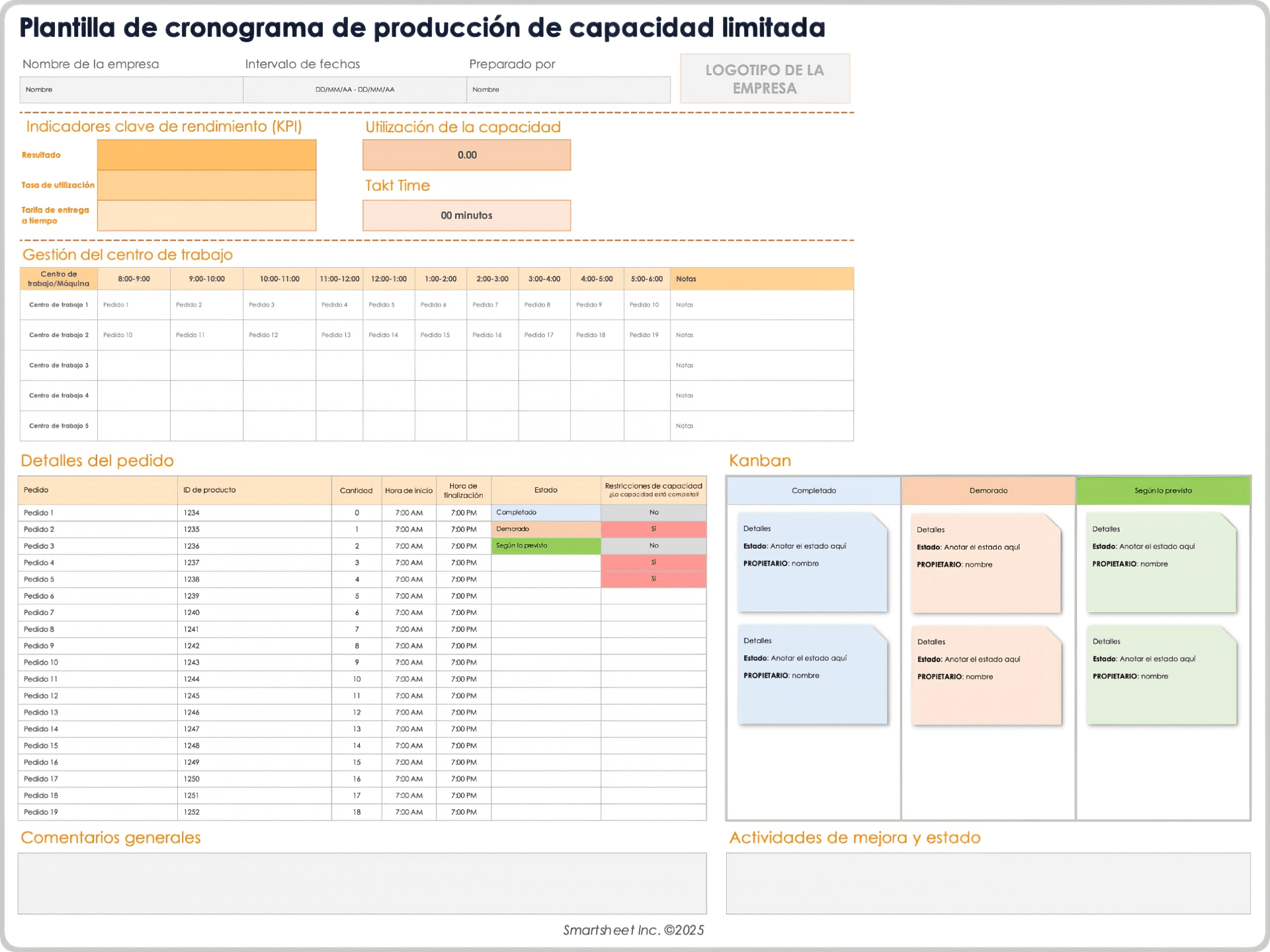Click the Demorado Kanban column header
1270x952 pixels.
[x=988, y=491]
